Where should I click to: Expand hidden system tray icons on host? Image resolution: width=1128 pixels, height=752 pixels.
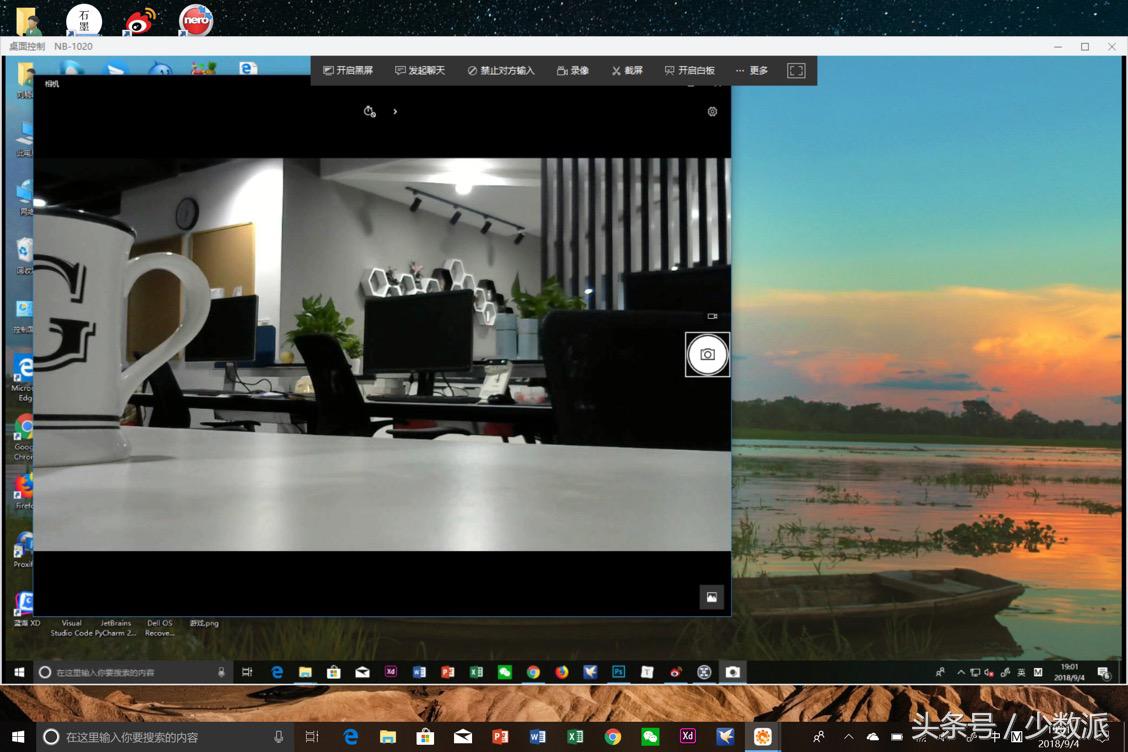click(x=848, y=737)
